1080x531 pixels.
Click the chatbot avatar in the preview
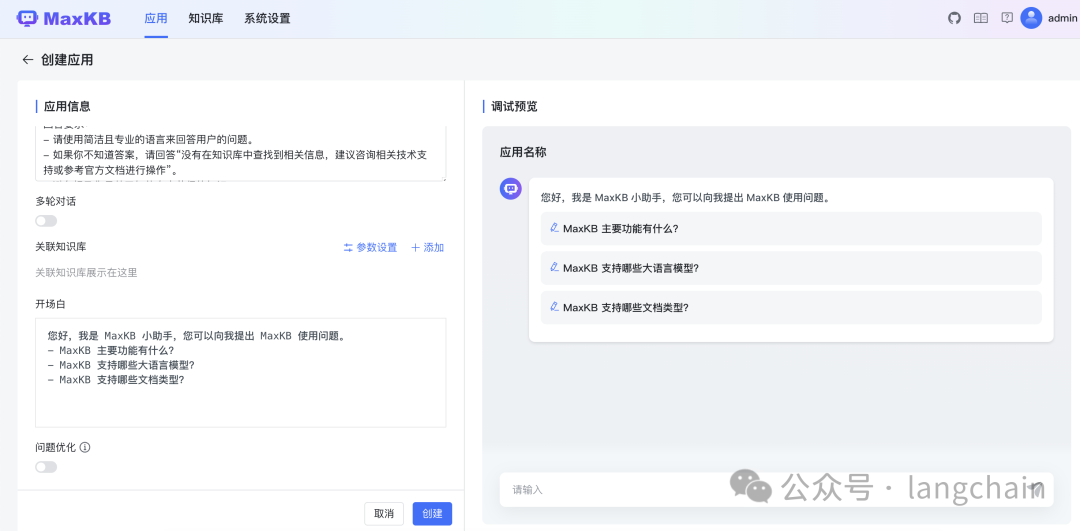pos(510,189)
